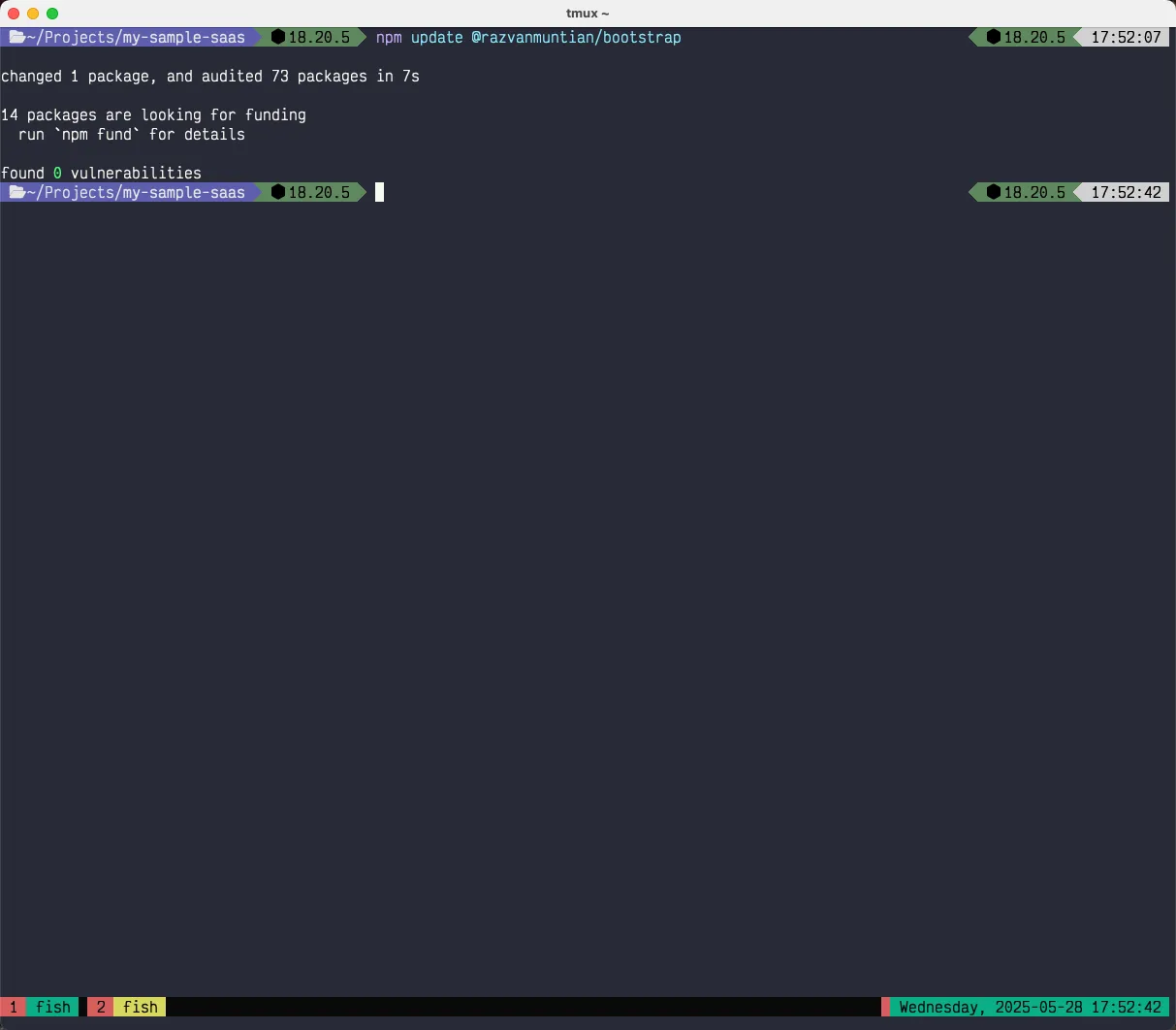Minimize the terminal with the yellow button
Viewport: 1176px width, 1030px height.
[x=33, y=14]
